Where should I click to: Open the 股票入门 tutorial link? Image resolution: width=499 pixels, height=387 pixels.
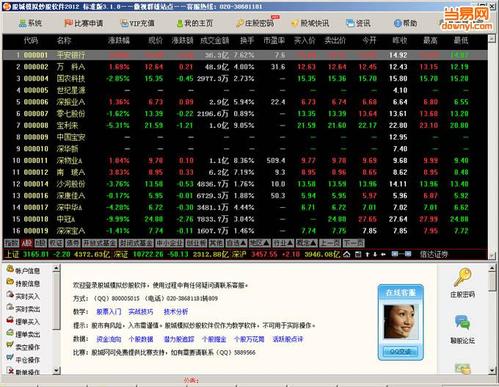tap(109, 312)
